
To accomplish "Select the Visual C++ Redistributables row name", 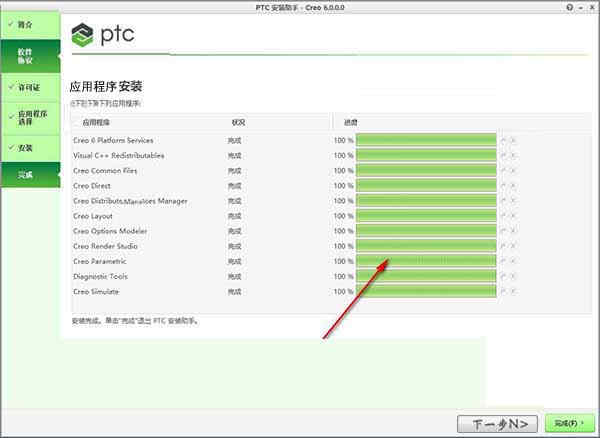I will point(119,156).
